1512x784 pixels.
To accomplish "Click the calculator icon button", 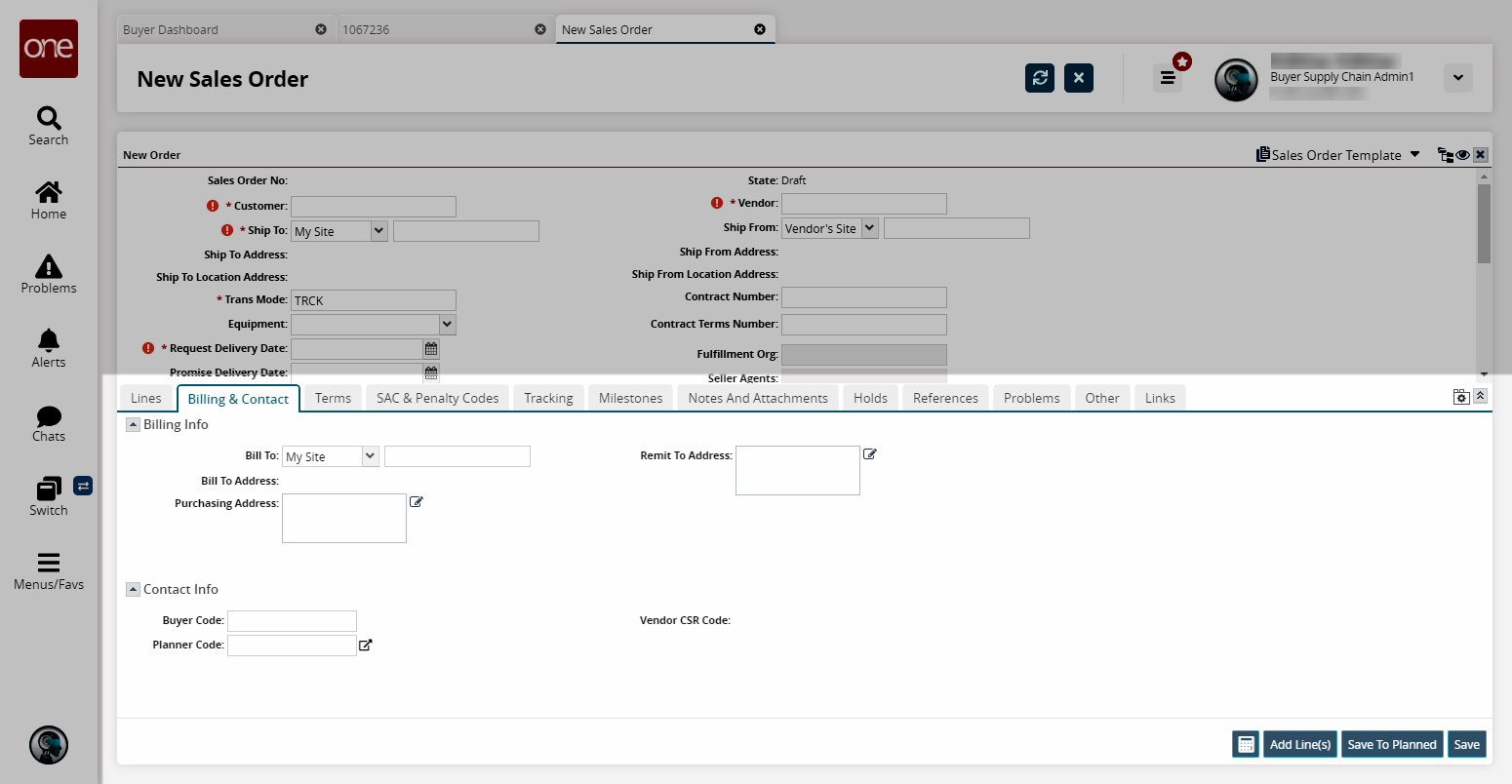I will [x=1246, y=744].
